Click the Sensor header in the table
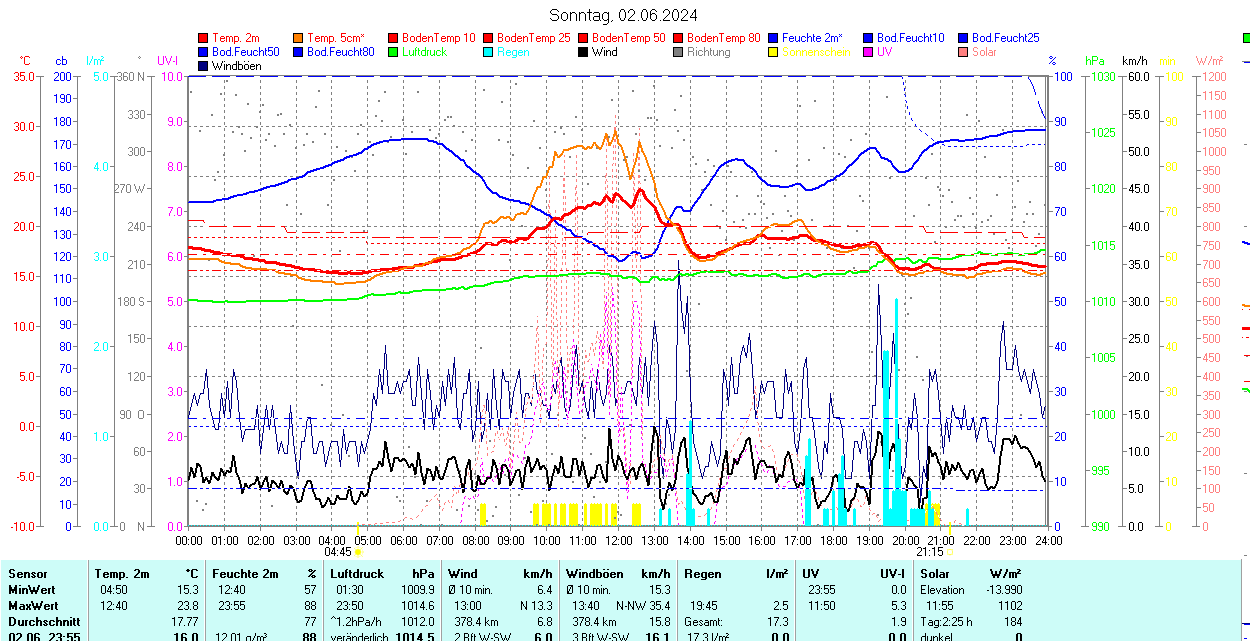1250x641 pixels. [27, 574]
